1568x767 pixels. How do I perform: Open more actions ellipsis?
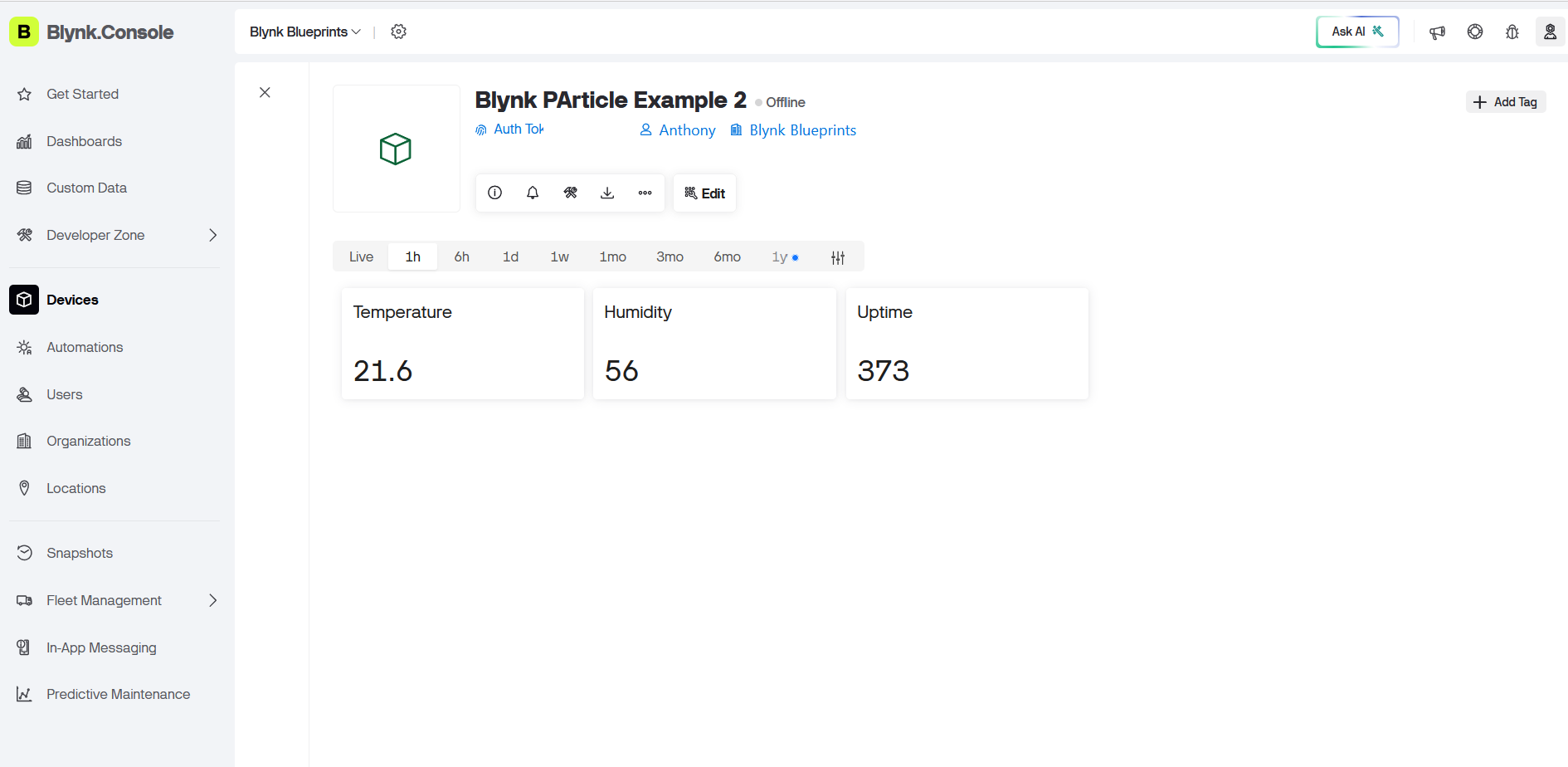645,193
